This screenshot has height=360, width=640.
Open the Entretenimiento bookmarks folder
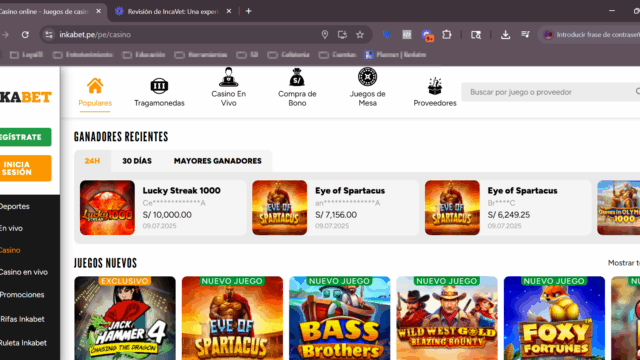point(83,55)
